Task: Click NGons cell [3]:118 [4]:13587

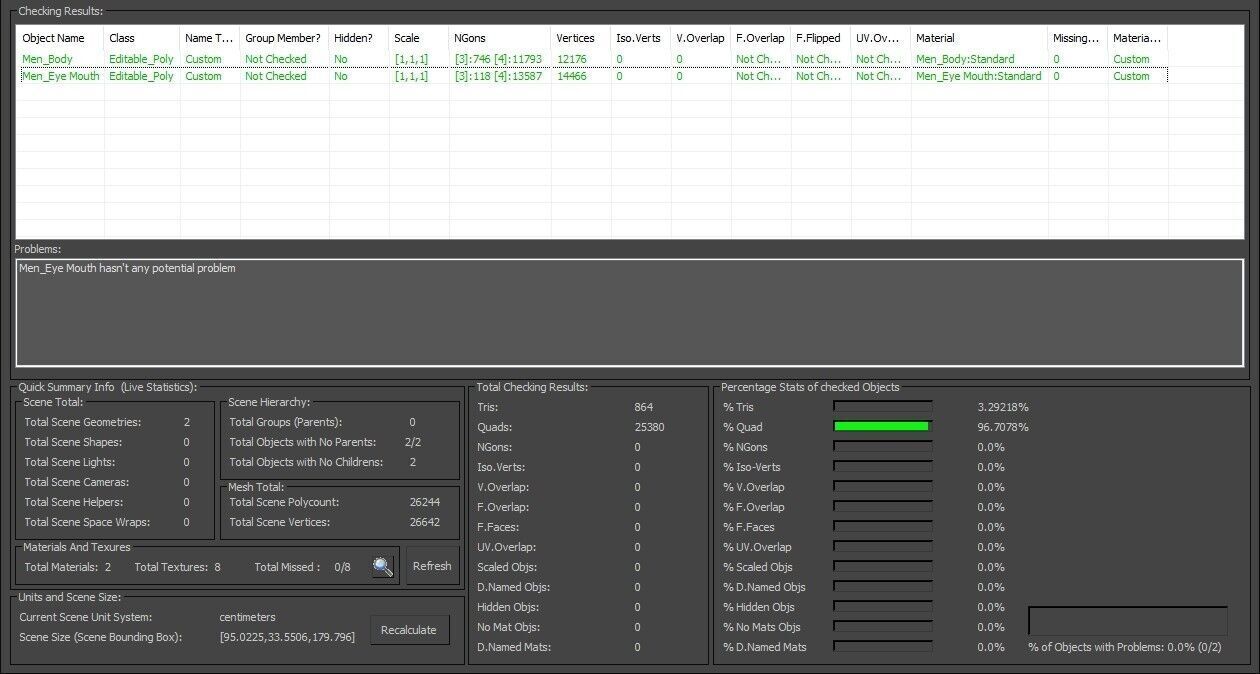Action: tap(497, 76)
